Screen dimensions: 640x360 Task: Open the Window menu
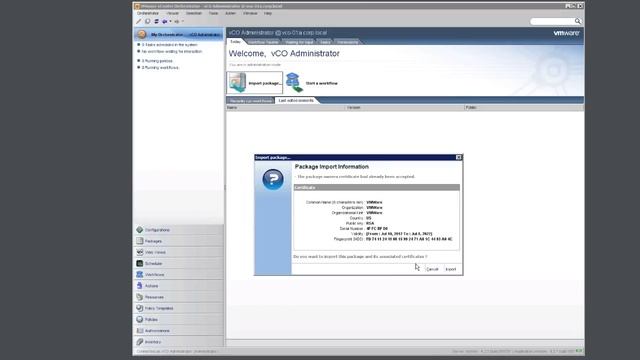tap(250, 13)
